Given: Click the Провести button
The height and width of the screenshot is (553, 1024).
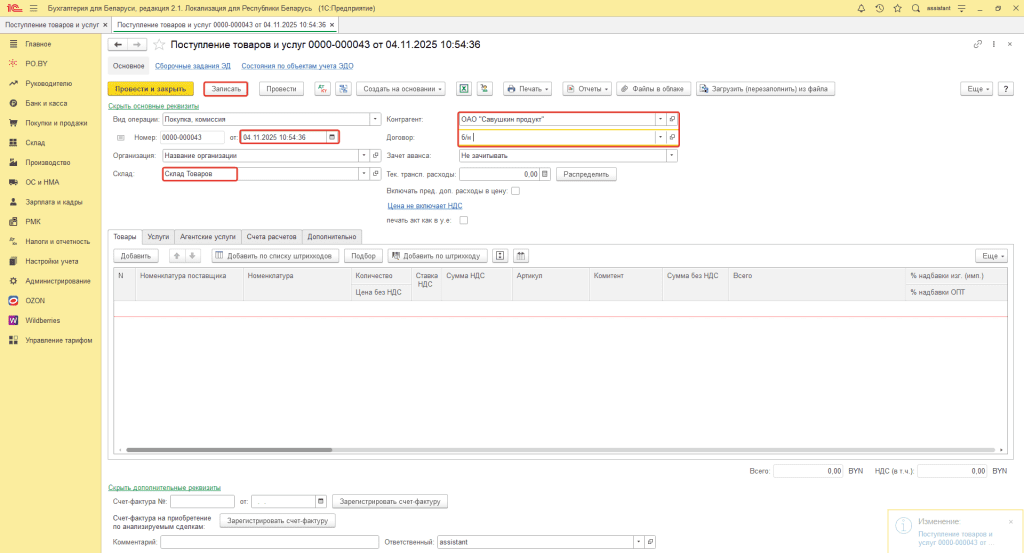Looking at the screenshot, I should point(281,89).
